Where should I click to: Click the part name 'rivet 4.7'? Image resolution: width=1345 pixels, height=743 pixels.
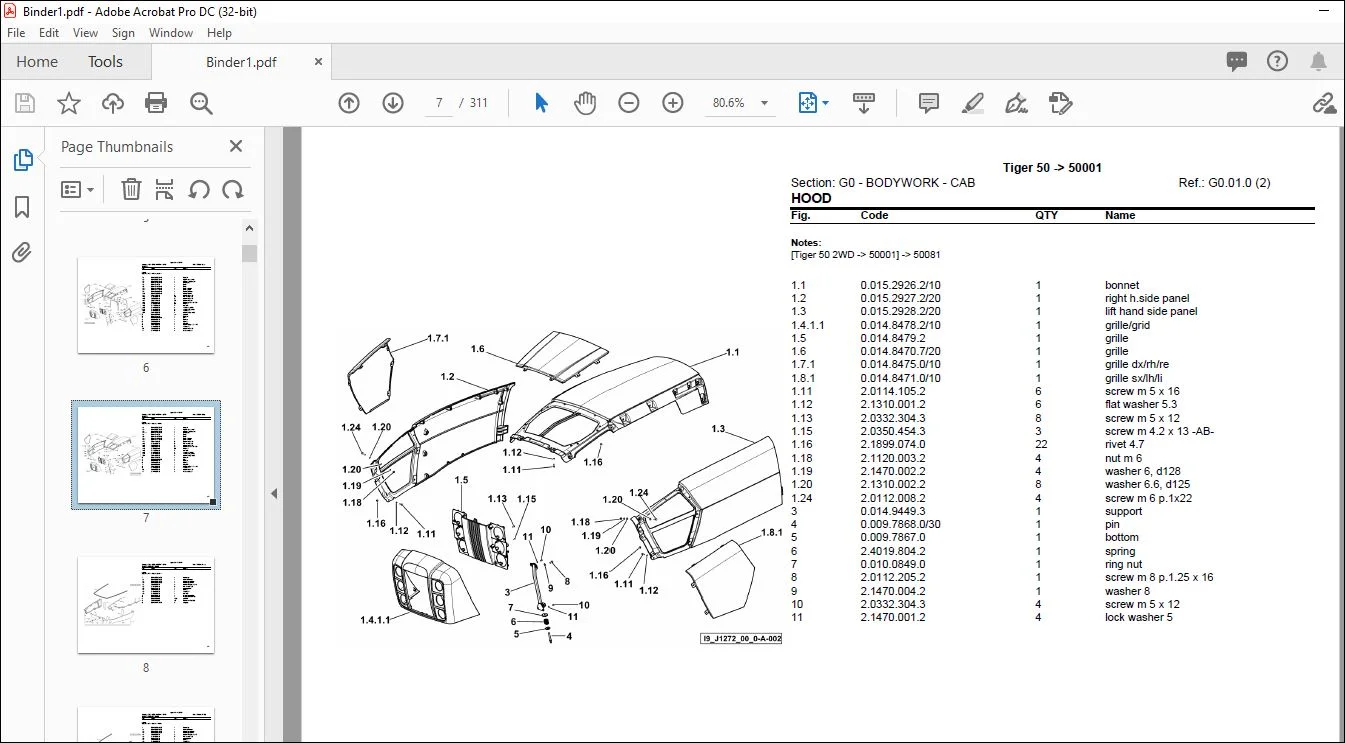(x=1124, y=444)
